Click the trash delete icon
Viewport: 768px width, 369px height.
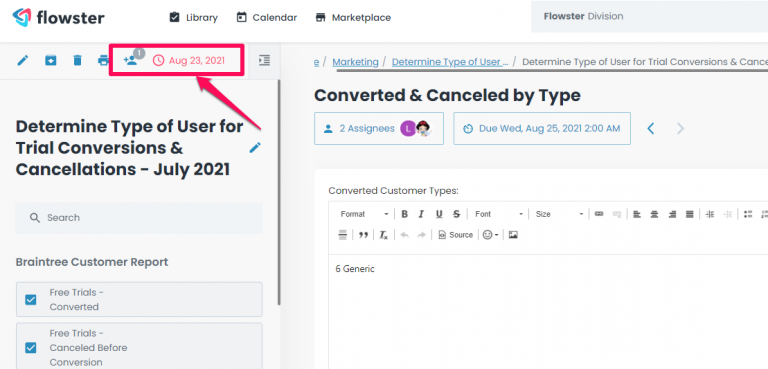tap(77, 60)
